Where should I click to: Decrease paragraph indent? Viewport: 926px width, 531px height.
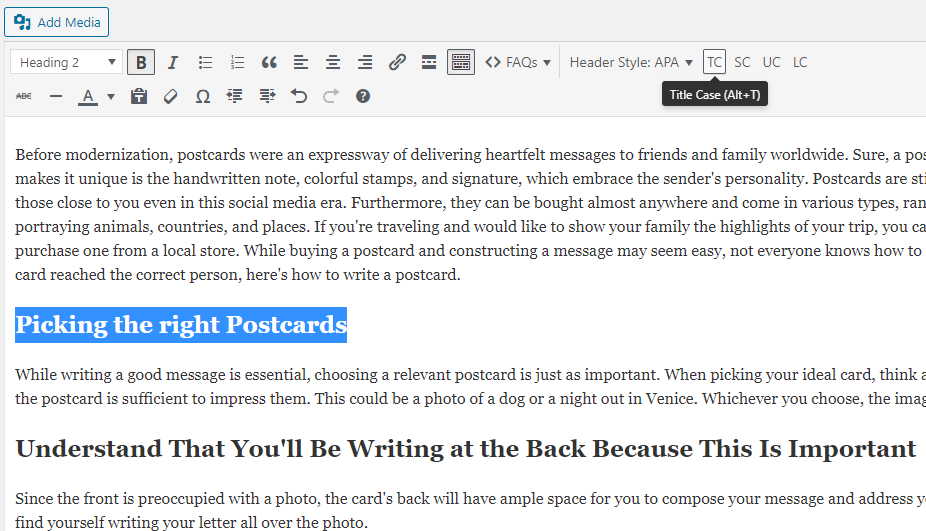click(234, 96)
